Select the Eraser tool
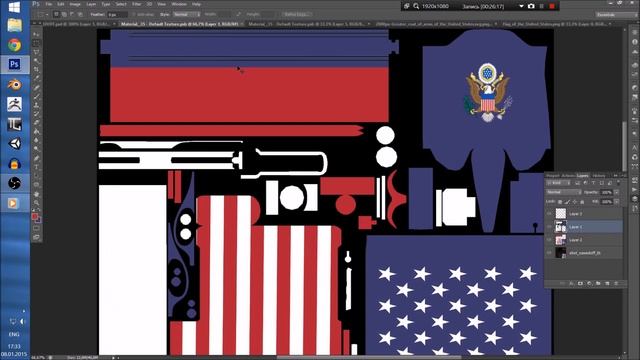640x360 pixels. (x=36, y=122)
